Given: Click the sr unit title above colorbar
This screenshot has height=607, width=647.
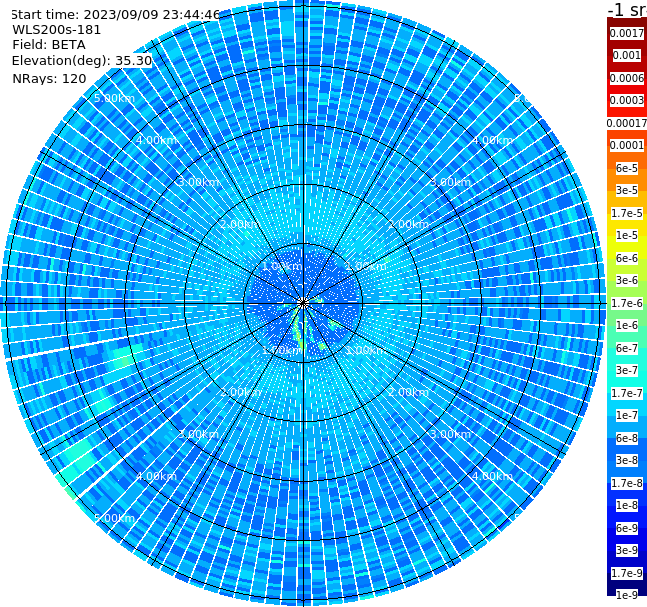Looking at the screenshot, I should pyautogui.click(x=627, y=9).
